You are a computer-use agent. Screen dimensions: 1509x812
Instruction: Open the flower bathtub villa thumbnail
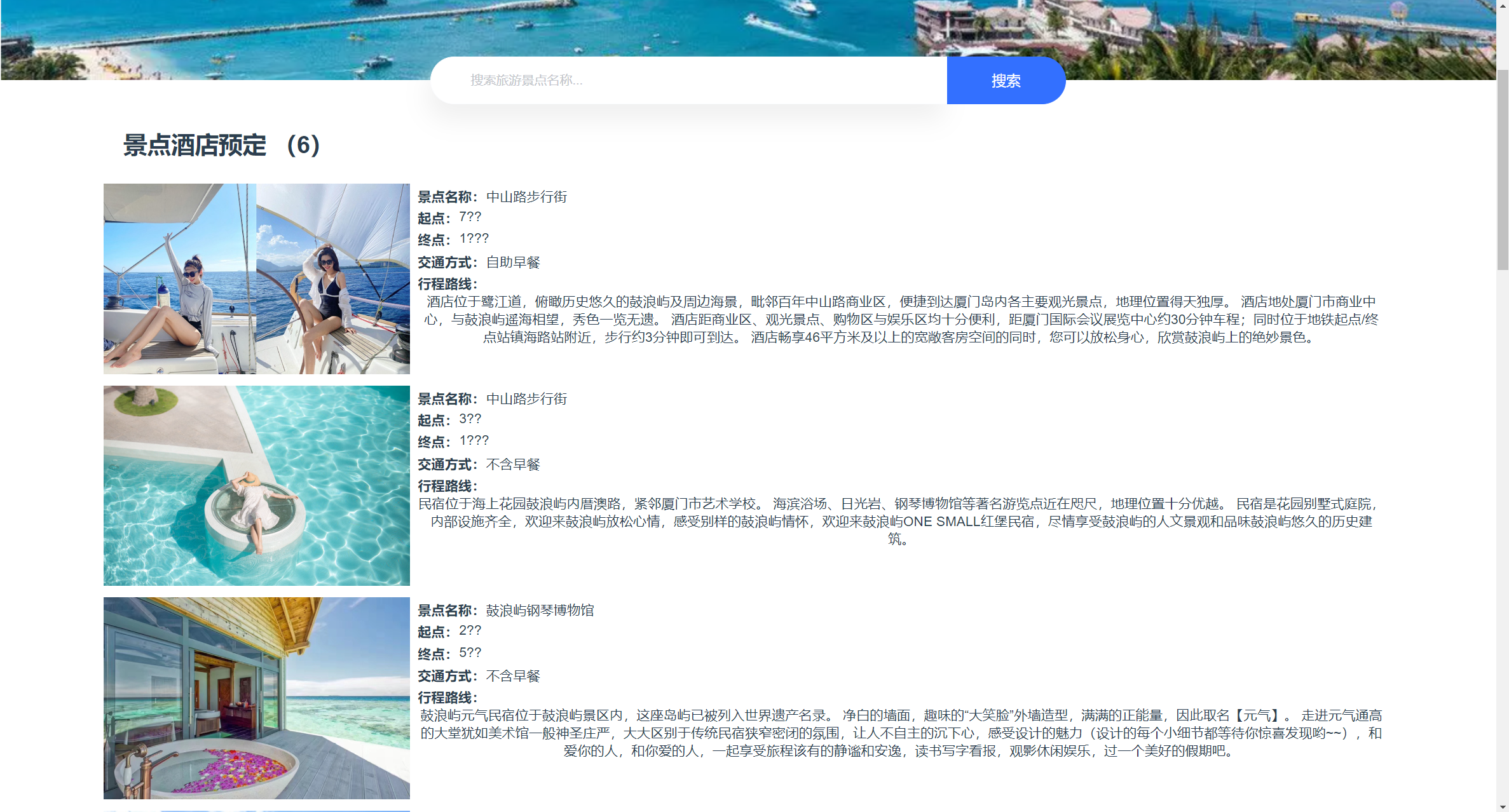[x=256, y=698]
